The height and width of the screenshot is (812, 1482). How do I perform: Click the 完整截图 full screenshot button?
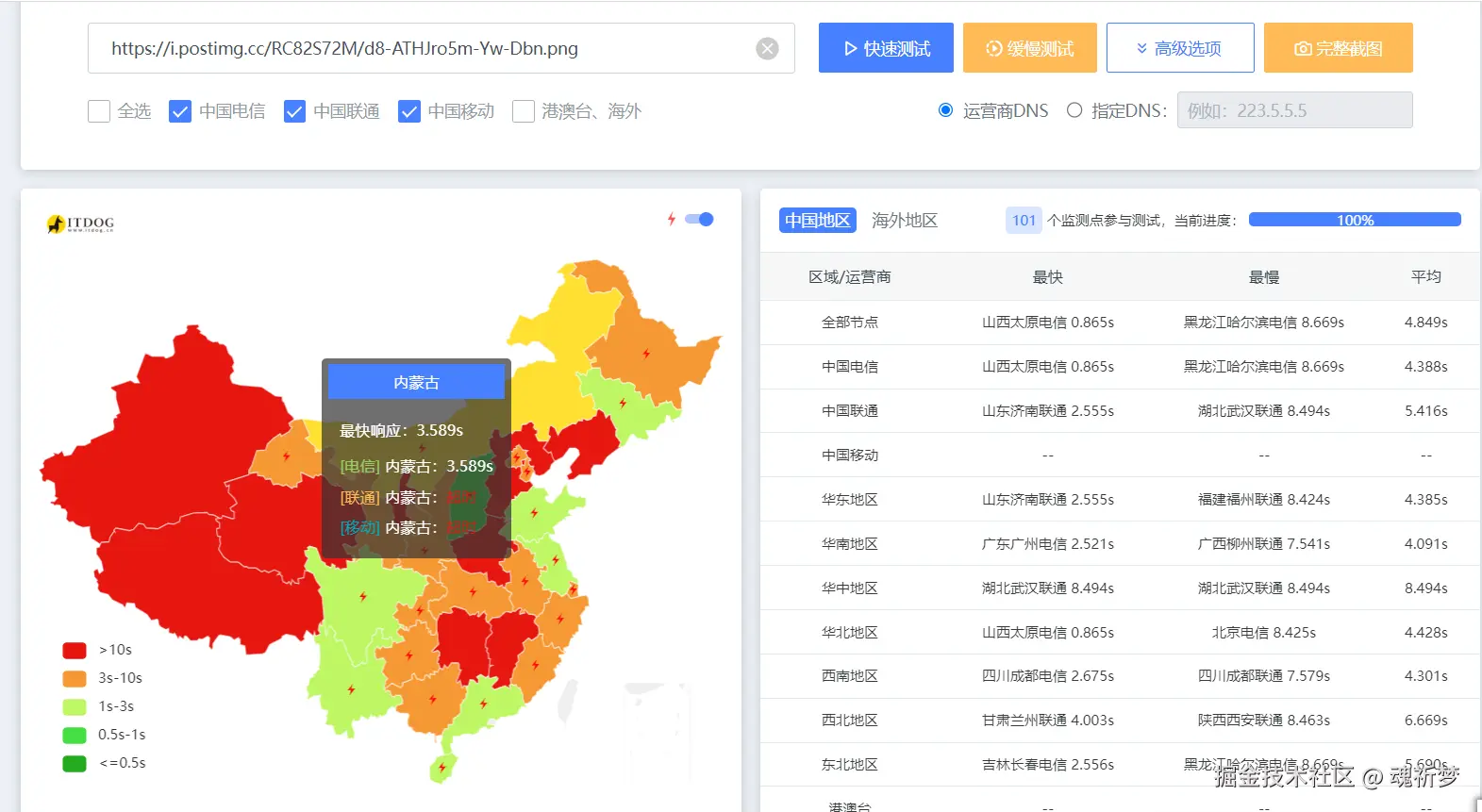click(1338, 48)
